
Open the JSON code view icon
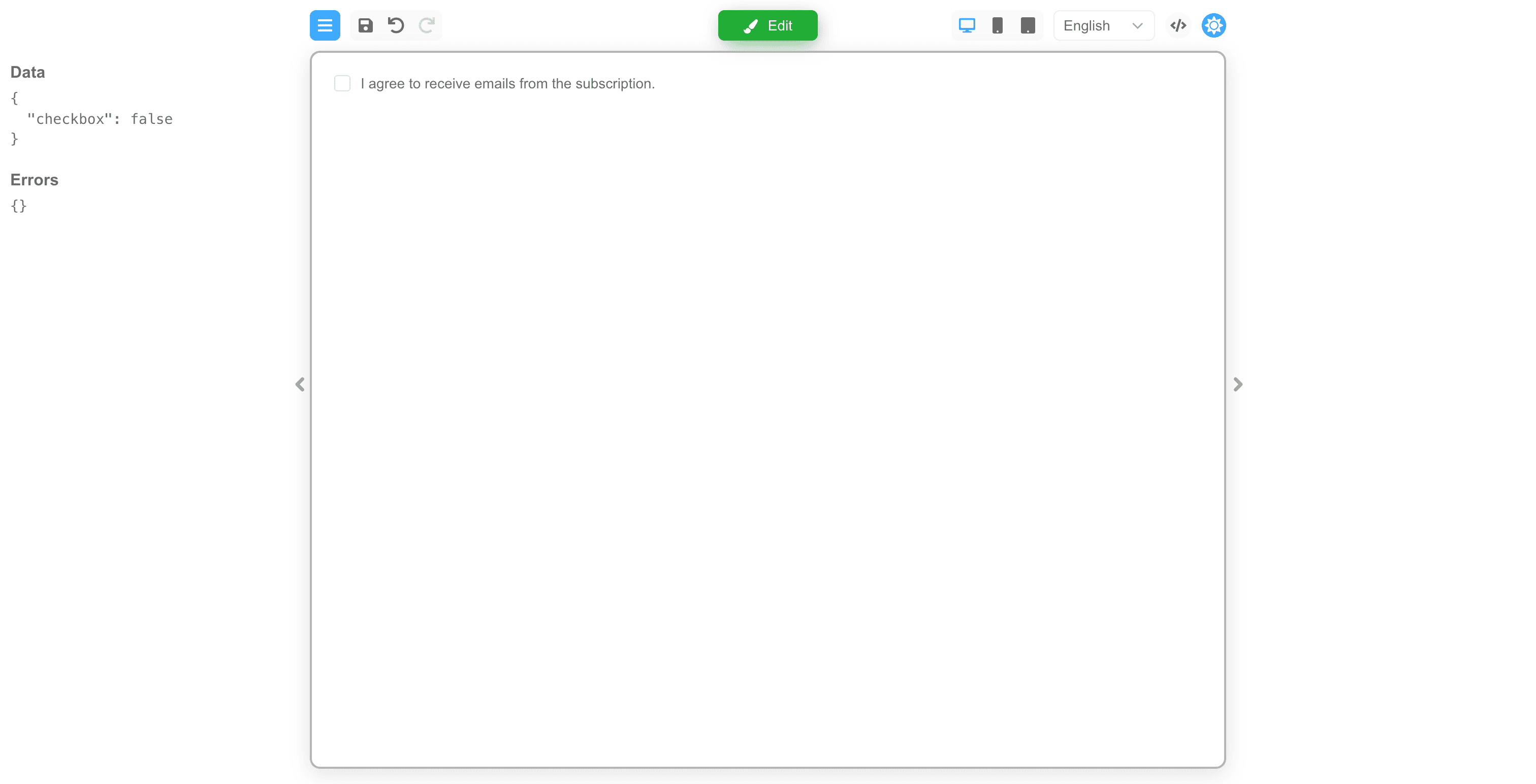click(1177, 25)
